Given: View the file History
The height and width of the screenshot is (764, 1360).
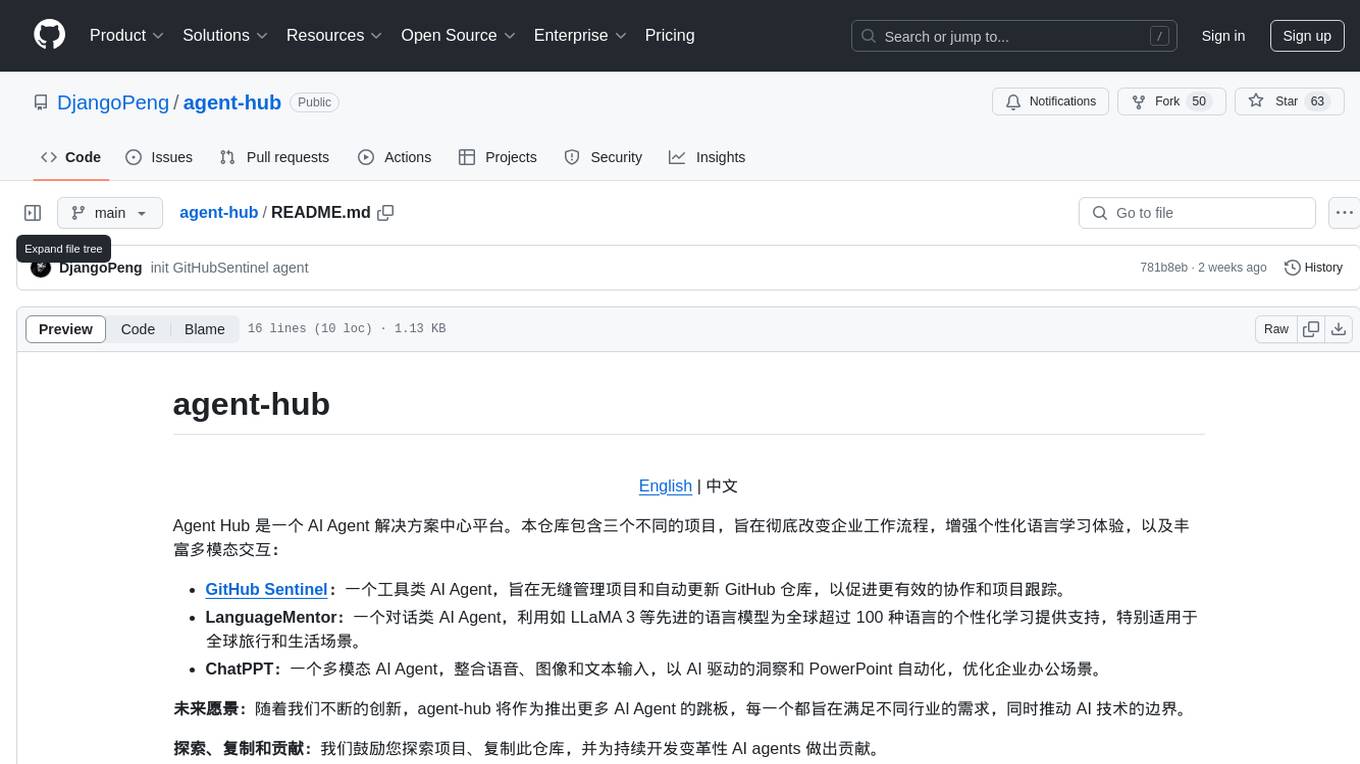Looking at the screenshot, I should point(1313,268).
